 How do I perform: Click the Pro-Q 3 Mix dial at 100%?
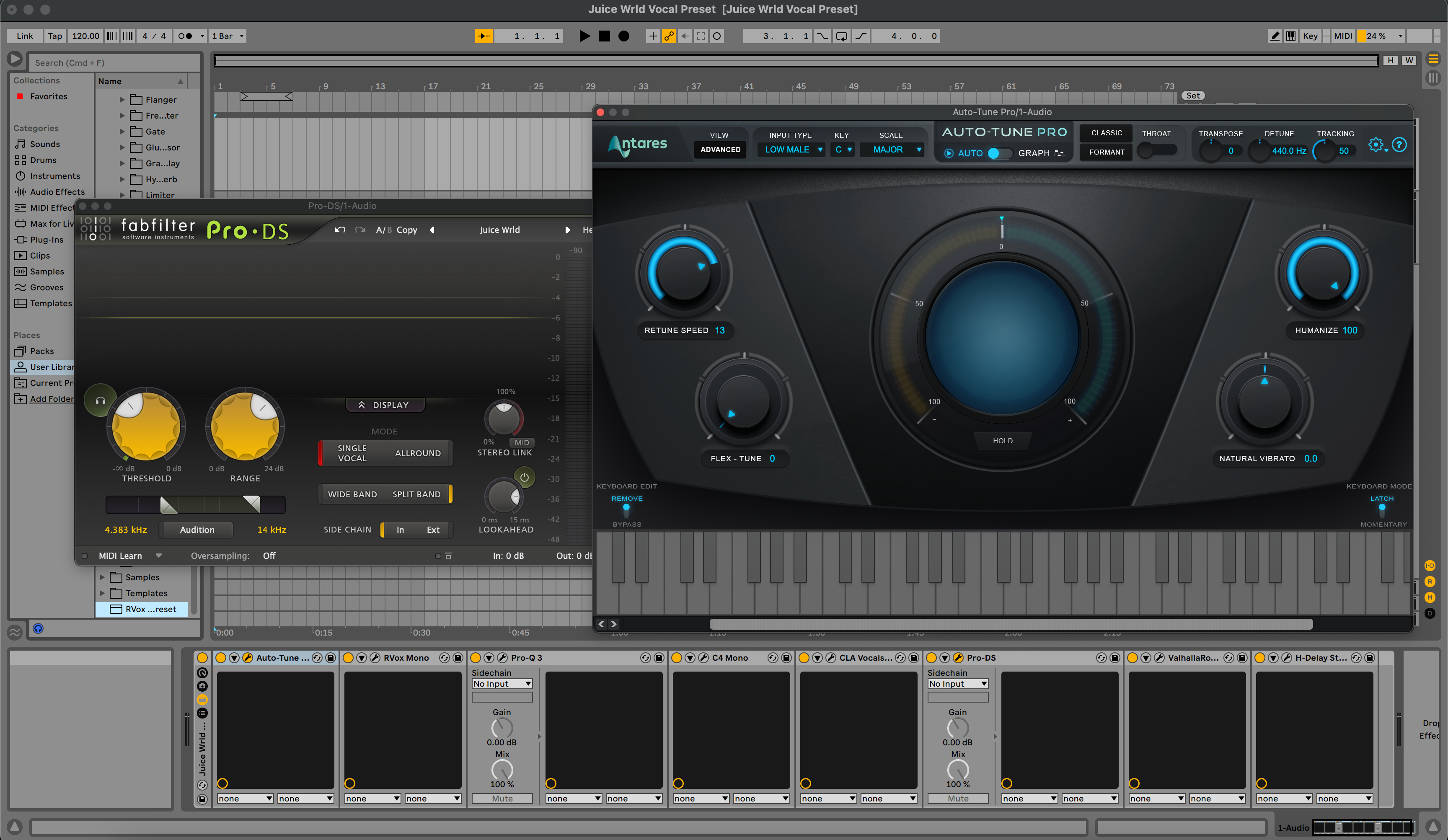(502, 770)
